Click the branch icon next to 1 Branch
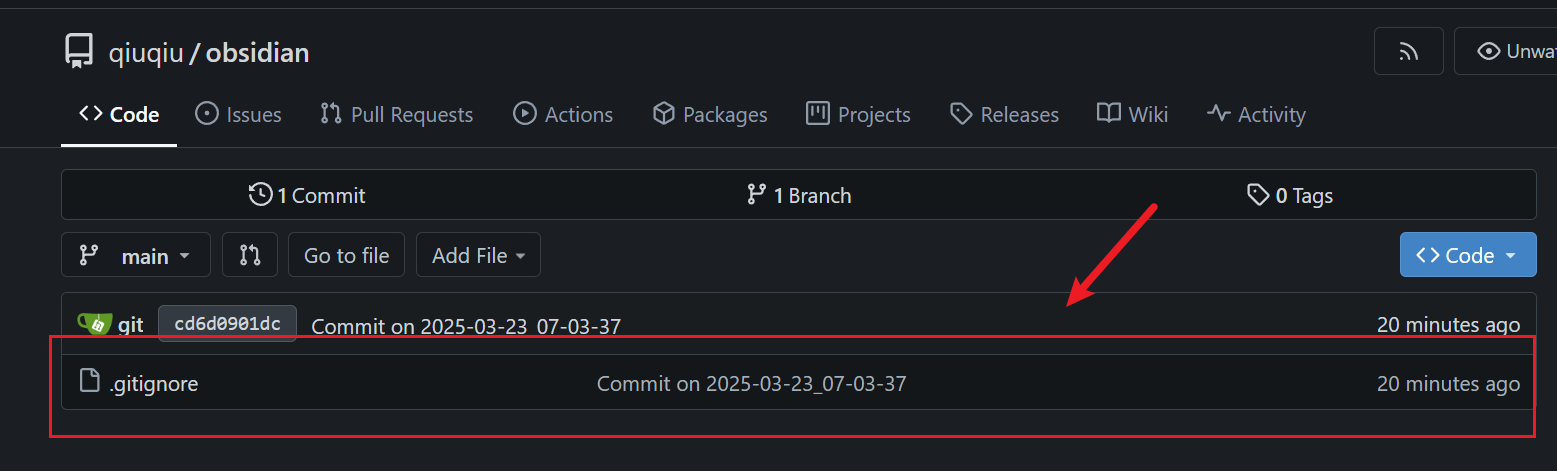 [x=756, y=195]
